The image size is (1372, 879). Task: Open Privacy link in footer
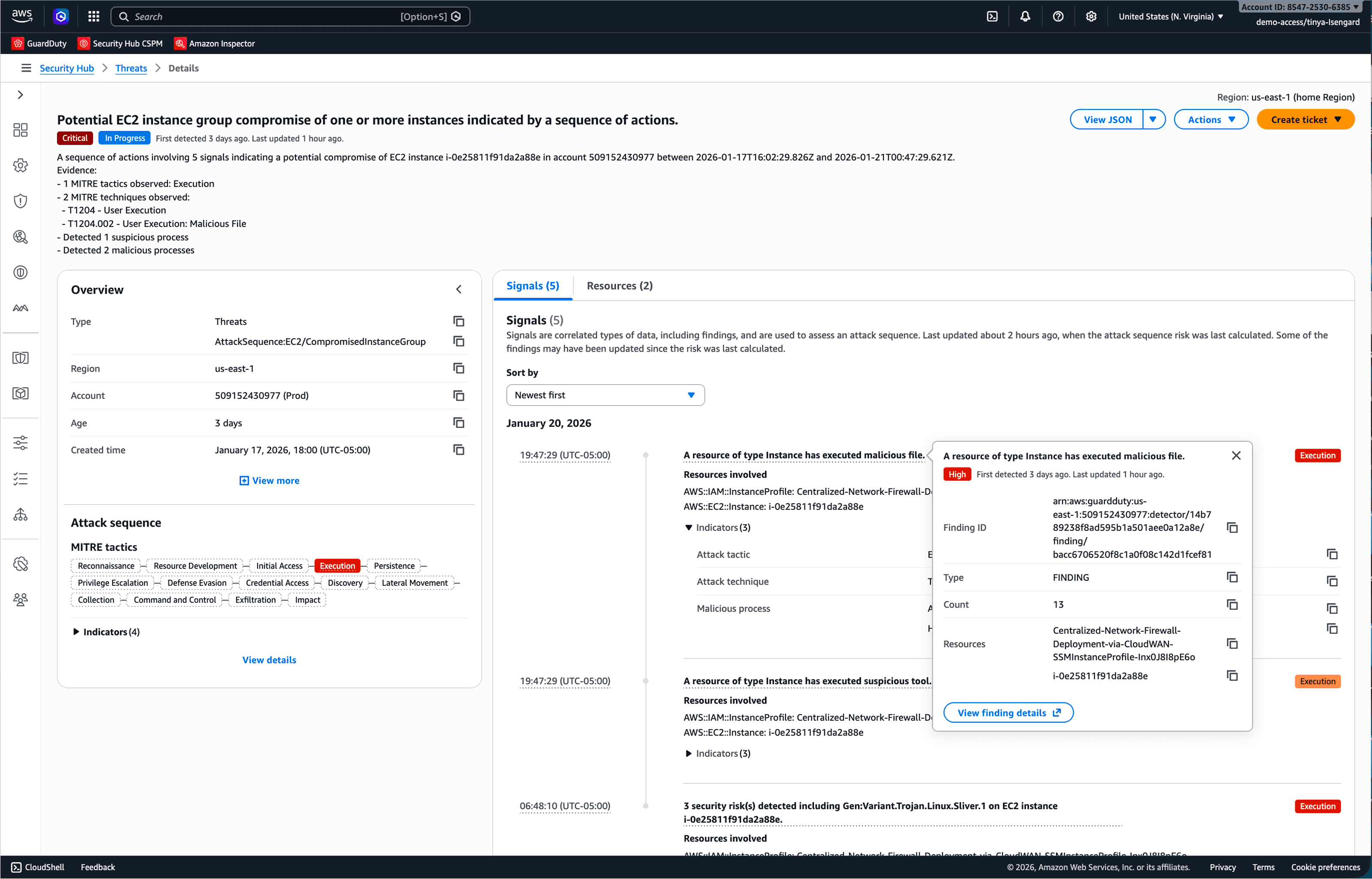point(1222,867)
